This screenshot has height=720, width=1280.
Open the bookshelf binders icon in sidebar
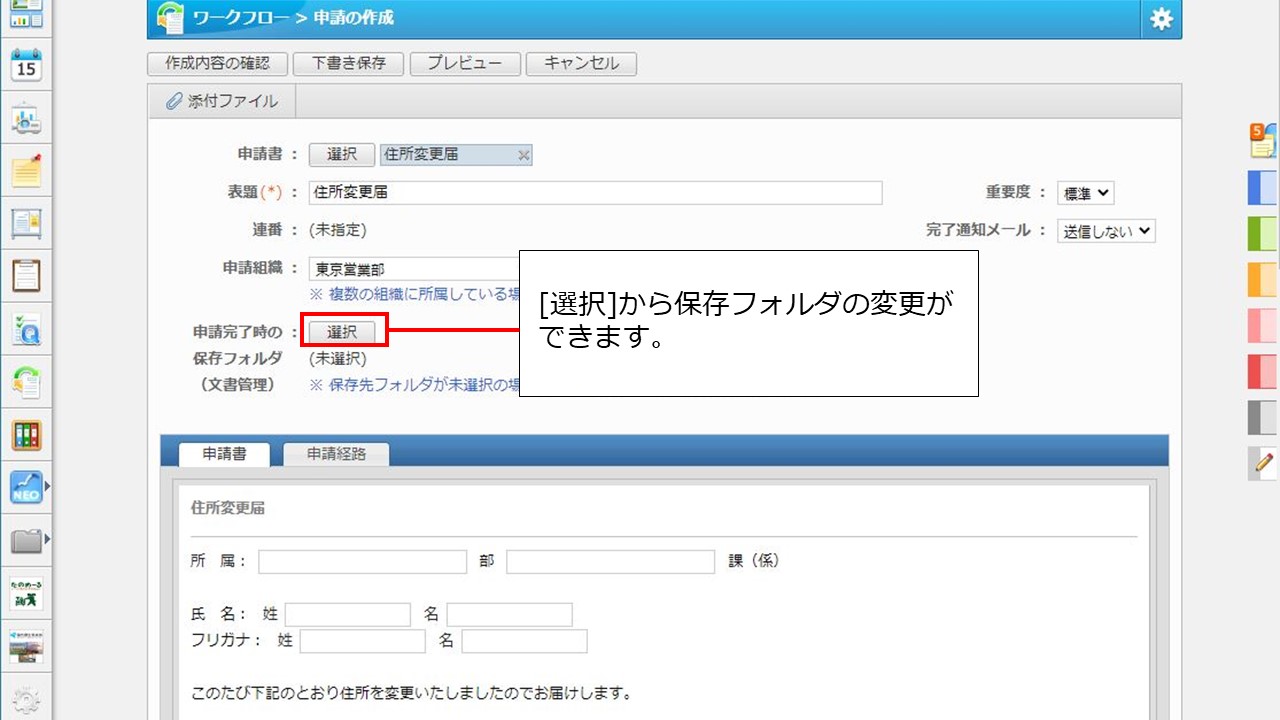(x=26, y=435)
